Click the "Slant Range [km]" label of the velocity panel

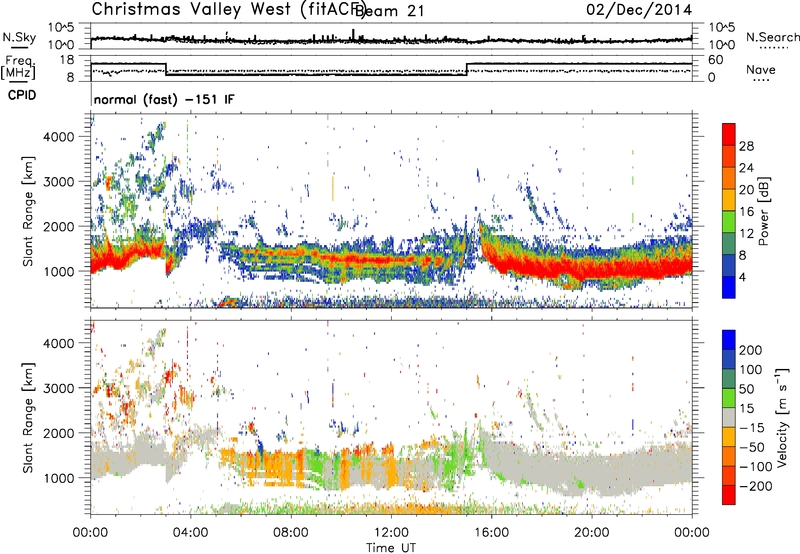(x=28, y=417)
